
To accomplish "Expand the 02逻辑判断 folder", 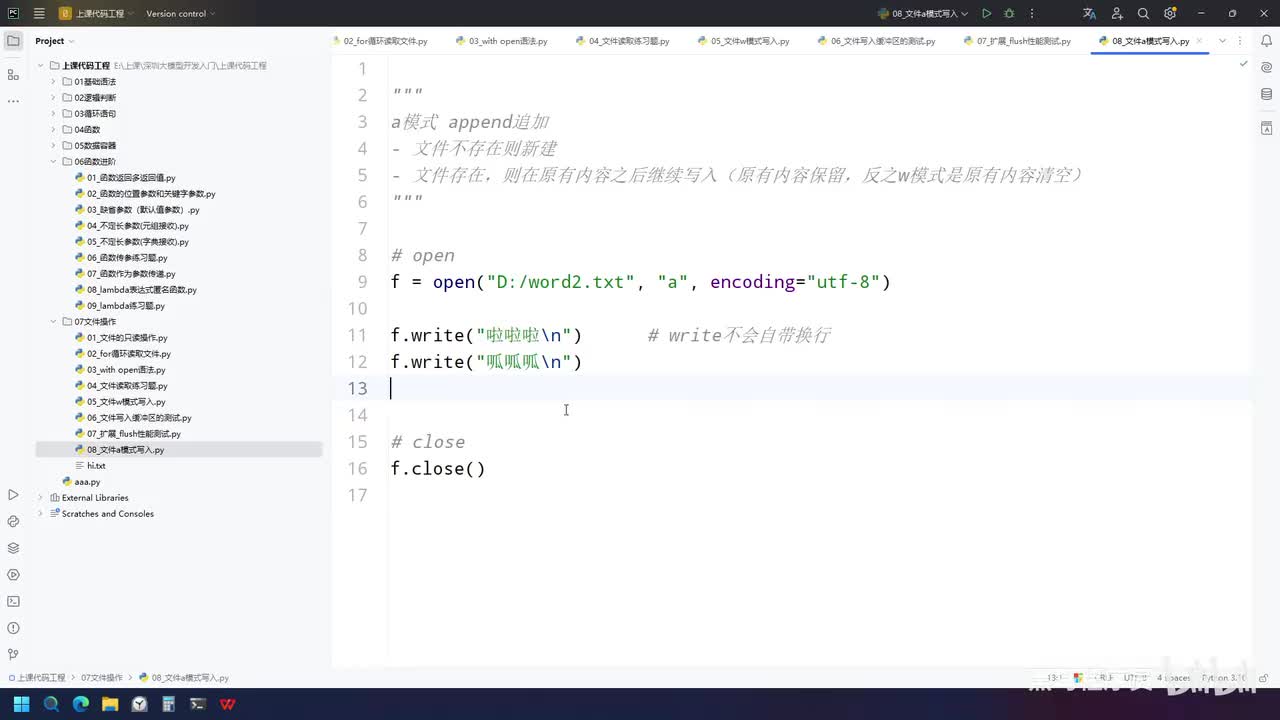I will pyautogui.click(x=54, y=98).
